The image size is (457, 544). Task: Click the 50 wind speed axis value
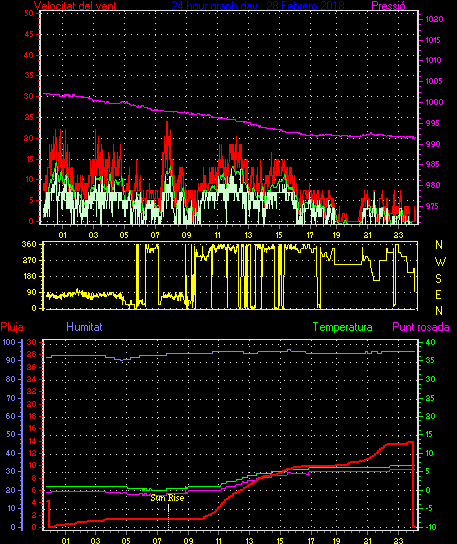[x=29, y=13]
